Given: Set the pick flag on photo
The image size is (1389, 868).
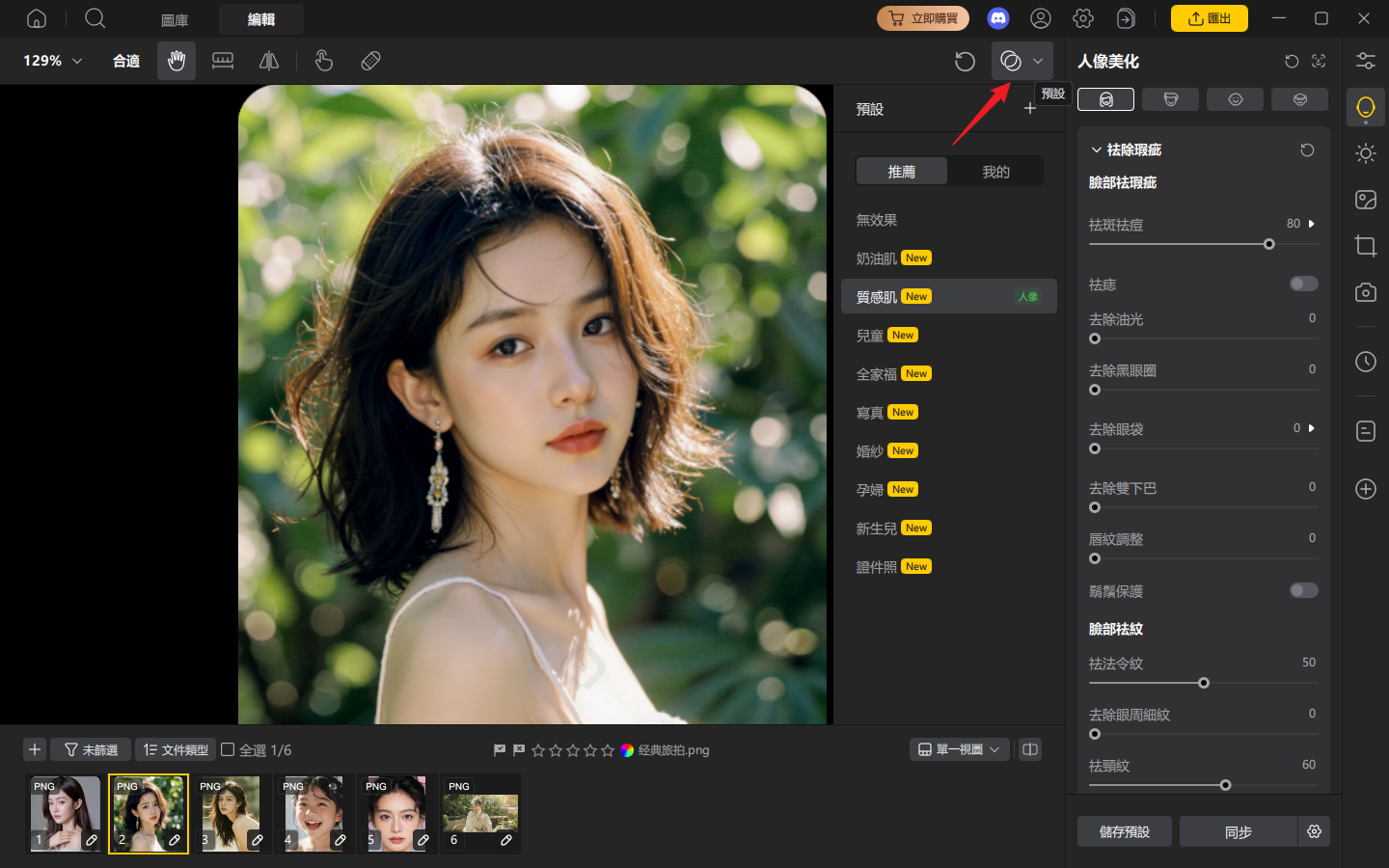Looking at the screenshot, I should coord(500,749).
